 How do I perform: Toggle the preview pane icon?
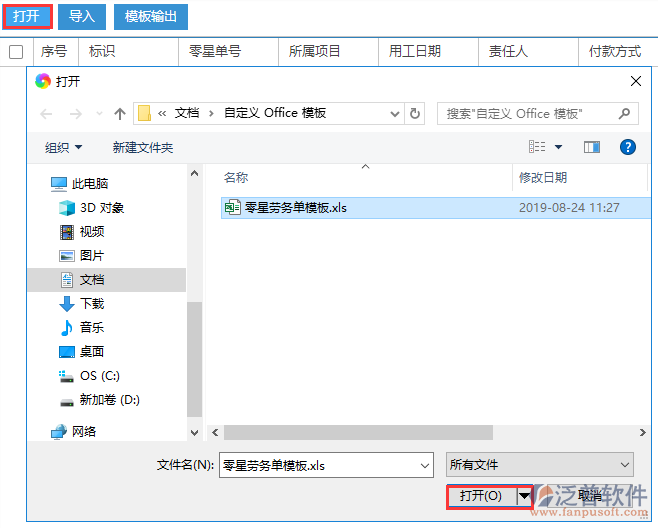click(592, 147)
